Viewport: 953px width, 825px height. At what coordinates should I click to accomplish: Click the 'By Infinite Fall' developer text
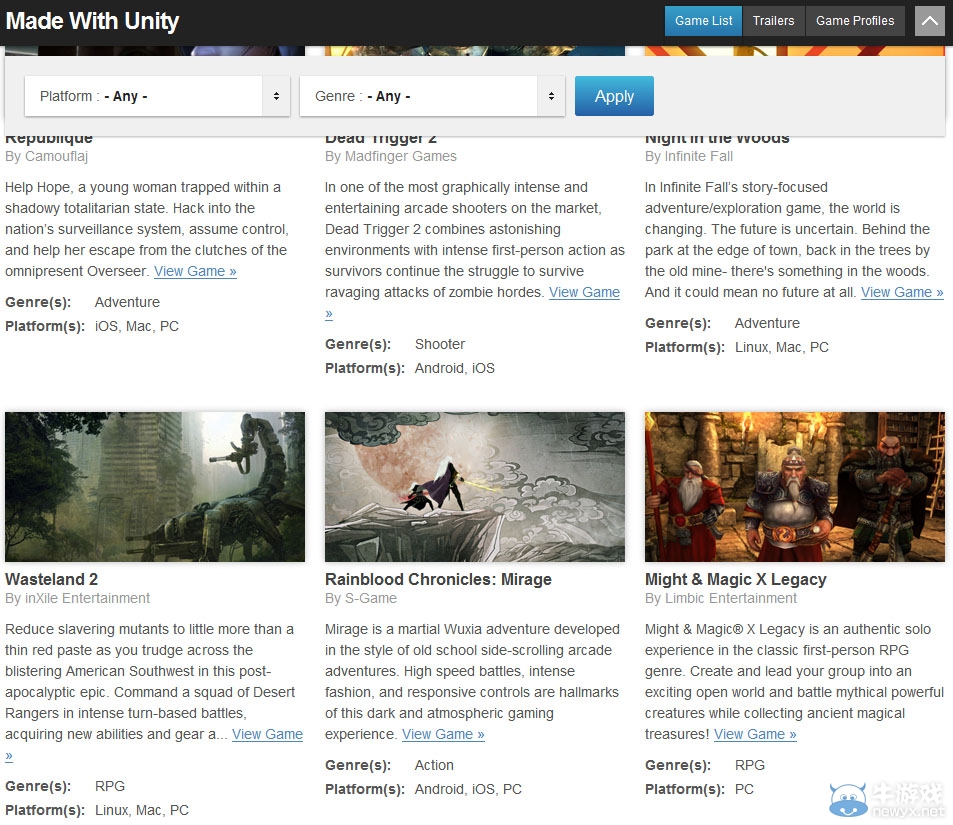tap(689, 156)
